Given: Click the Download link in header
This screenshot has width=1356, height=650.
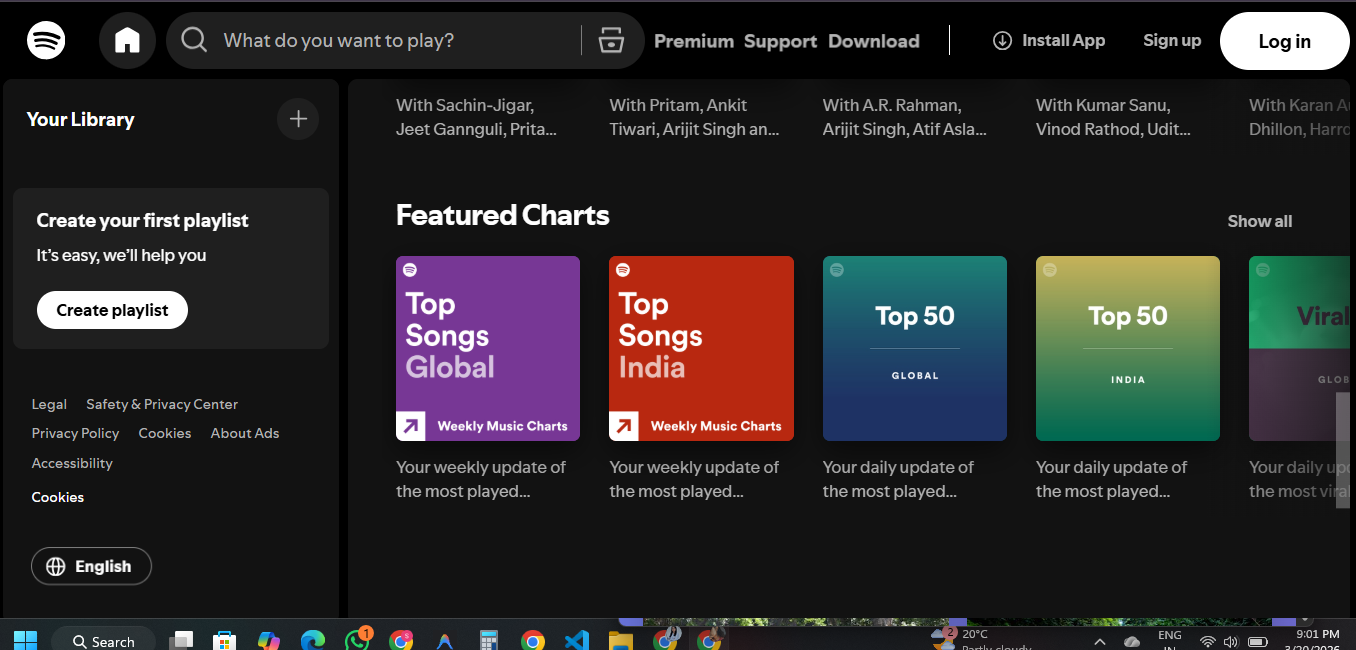Looking at the screenshot, I should pos(873,41).
